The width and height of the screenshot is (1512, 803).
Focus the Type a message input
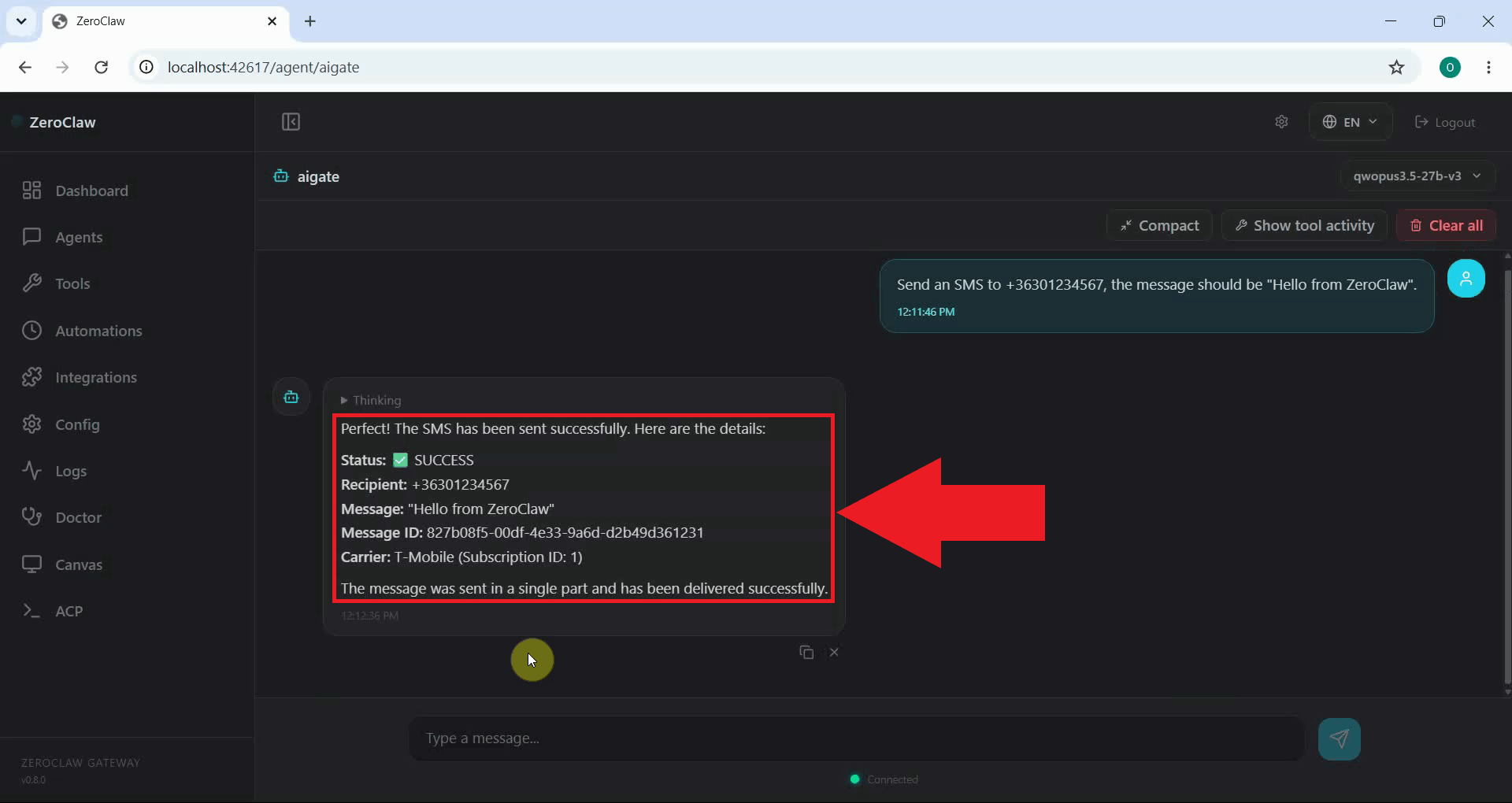pyautogui.click(x=856, y=738)
